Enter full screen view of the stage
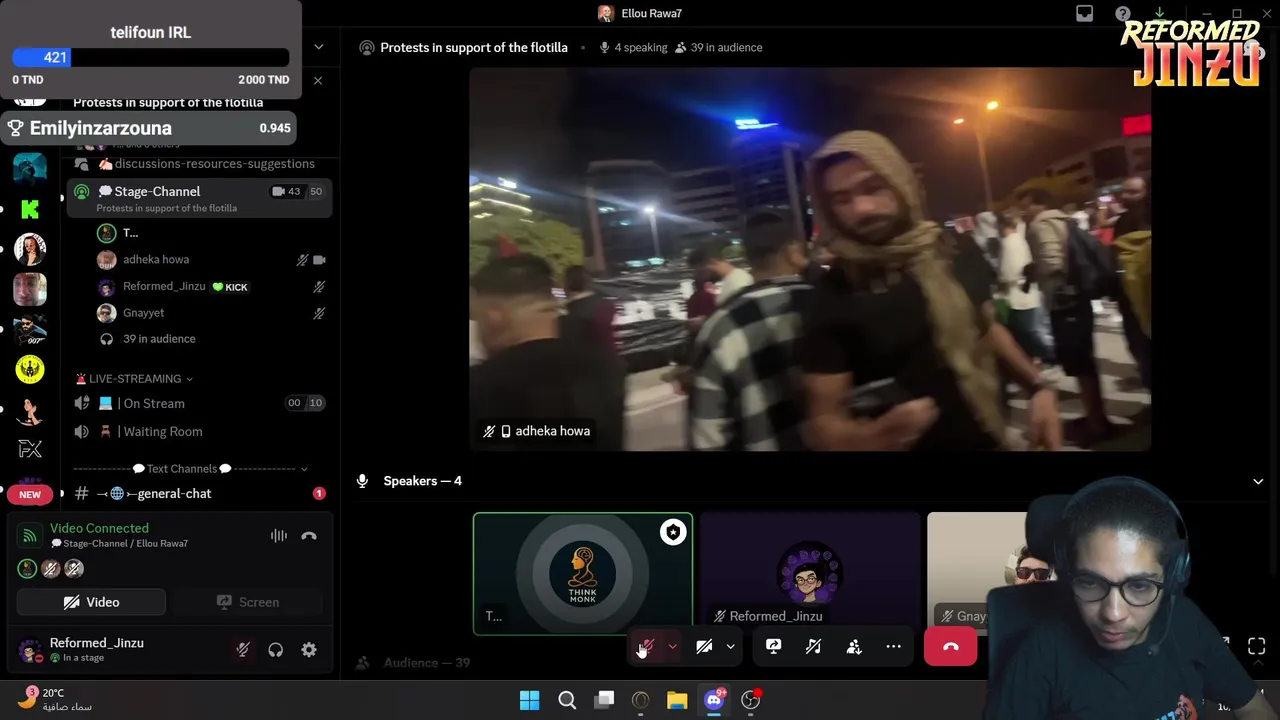The image size is (1280, 720). [1256, 647]
